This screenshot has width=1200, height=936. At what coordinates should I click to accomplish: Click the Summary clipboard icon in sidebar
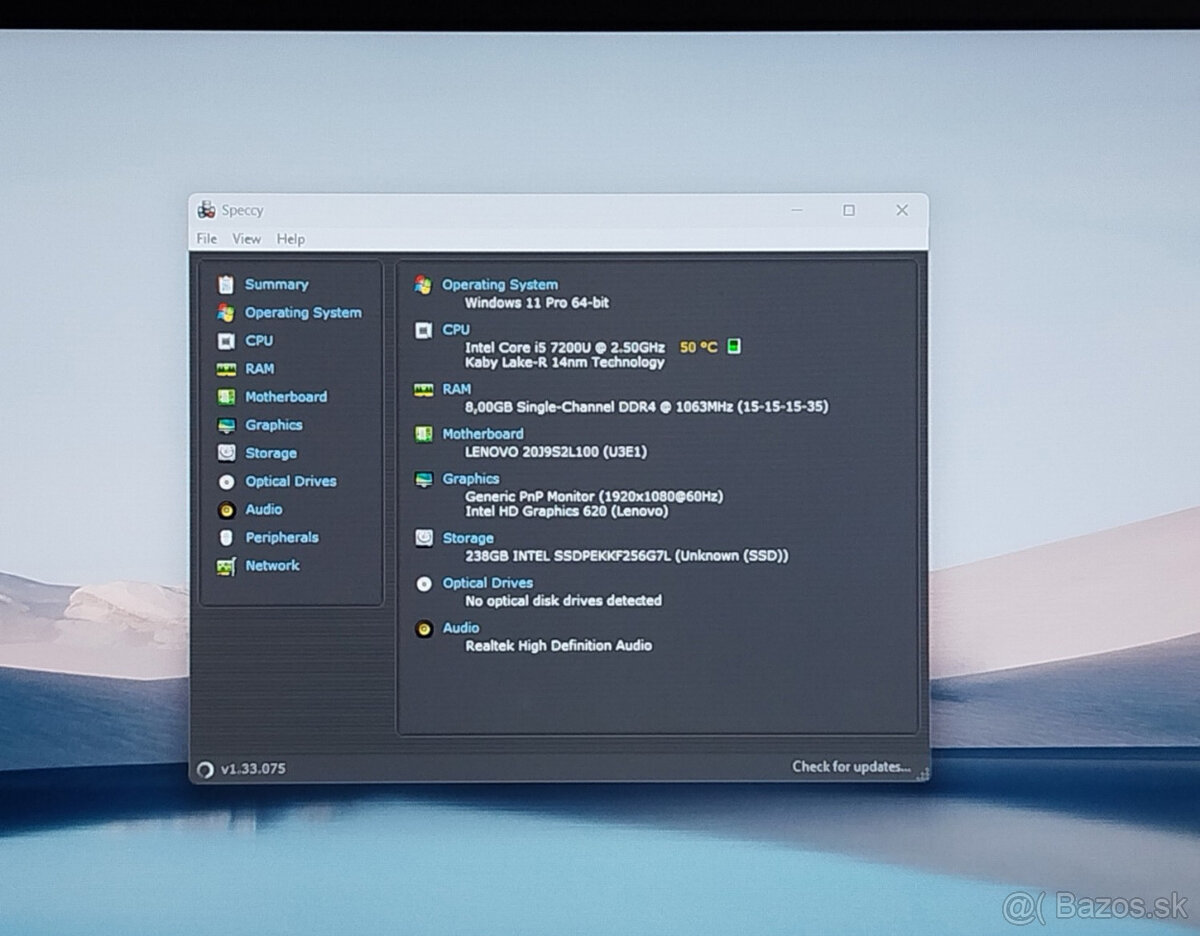click(x=227, y=285)
